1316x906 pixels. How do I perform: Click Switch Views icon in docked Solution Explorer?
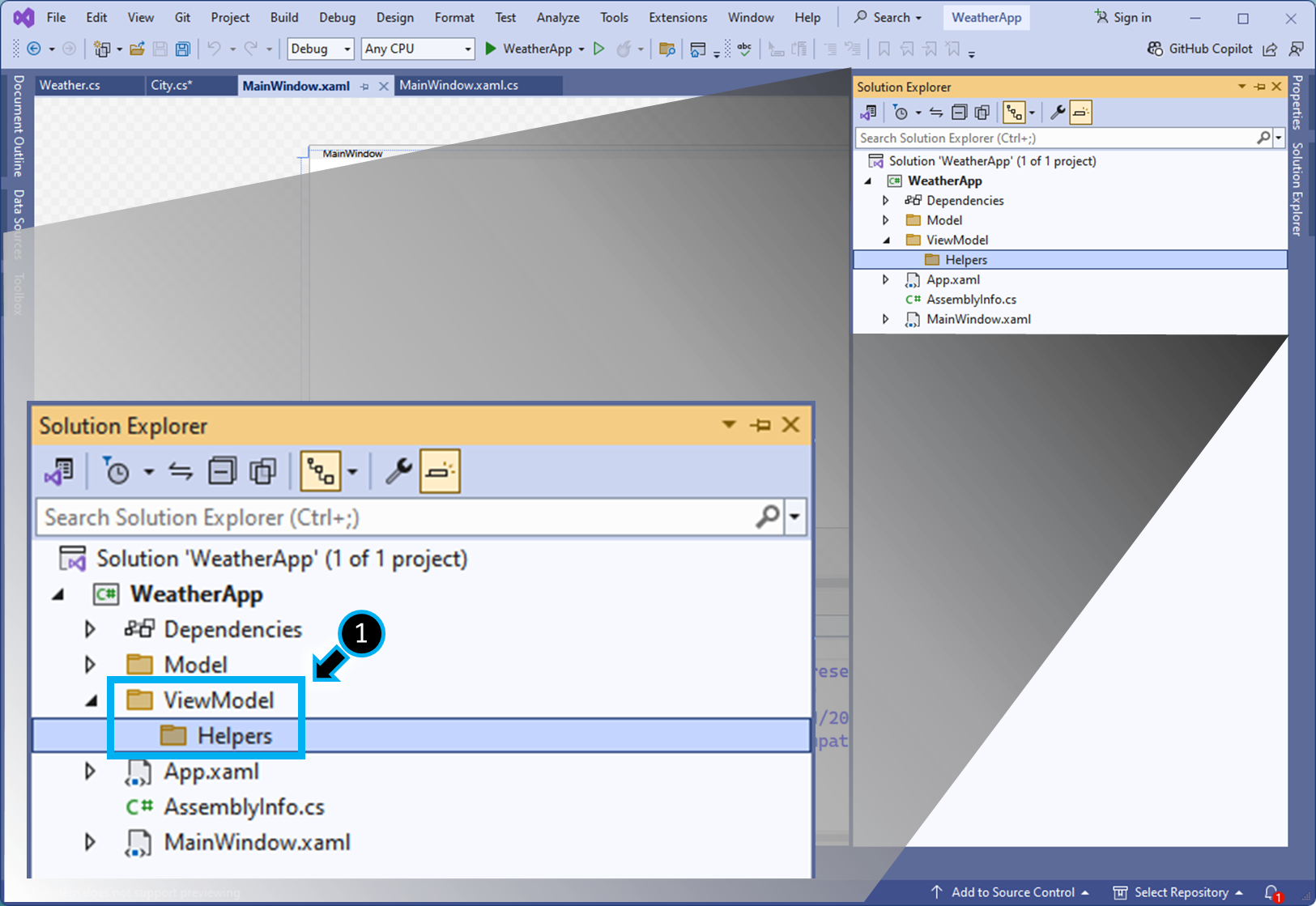(x=869, y=113)
